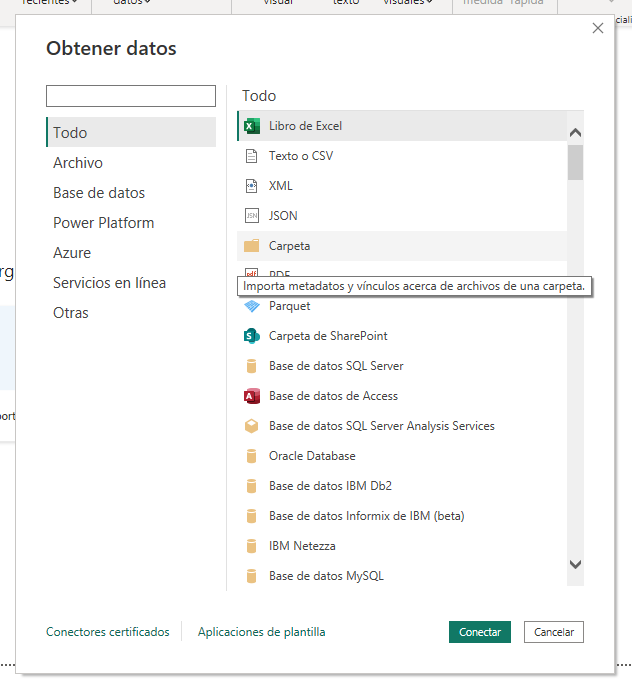Filter connectors by Azure category
This screenshot has height=690, width=632.
72,253
